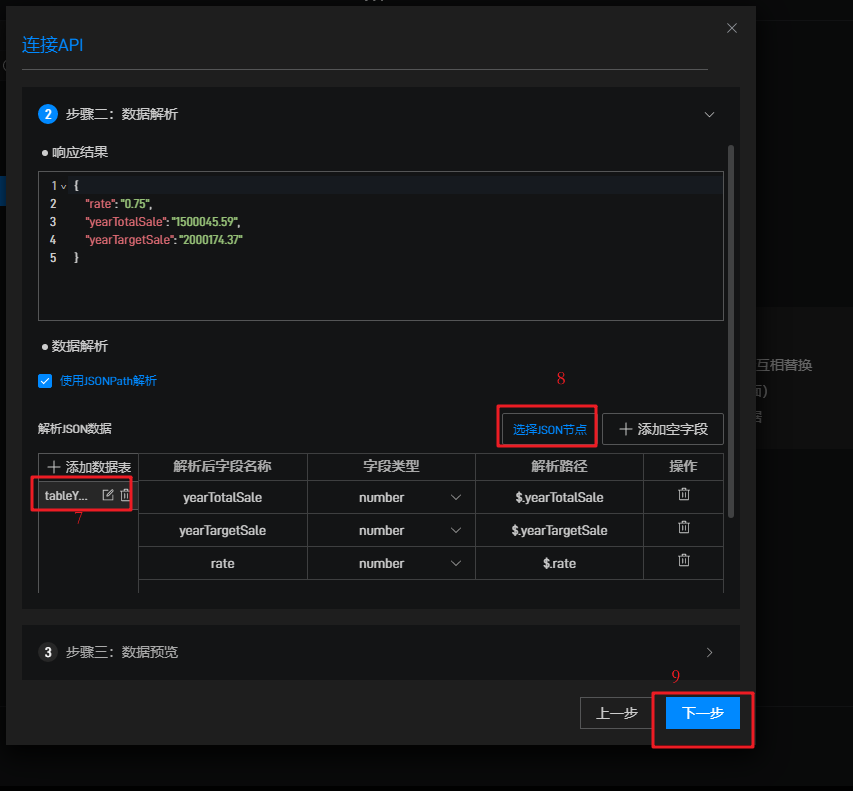The width and height of the screenshot is (853, 791).
Task: Delete the yearTargetSale field row
Action: click(684, 527)
